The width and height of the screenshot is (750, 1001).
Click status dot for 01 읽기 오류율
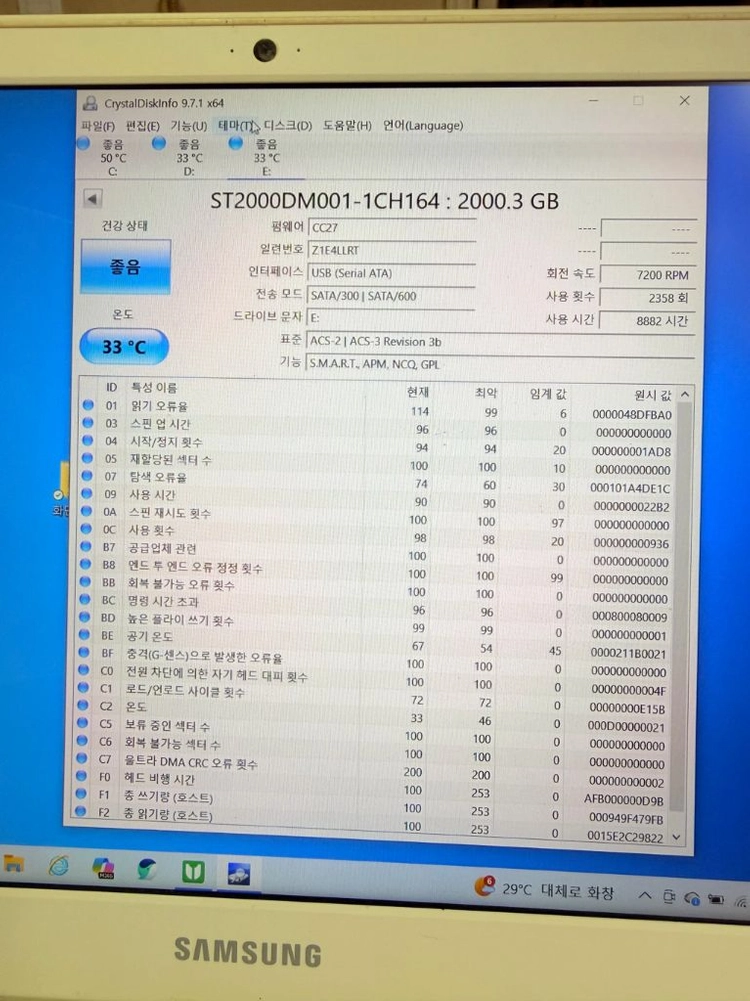(88, 405)
